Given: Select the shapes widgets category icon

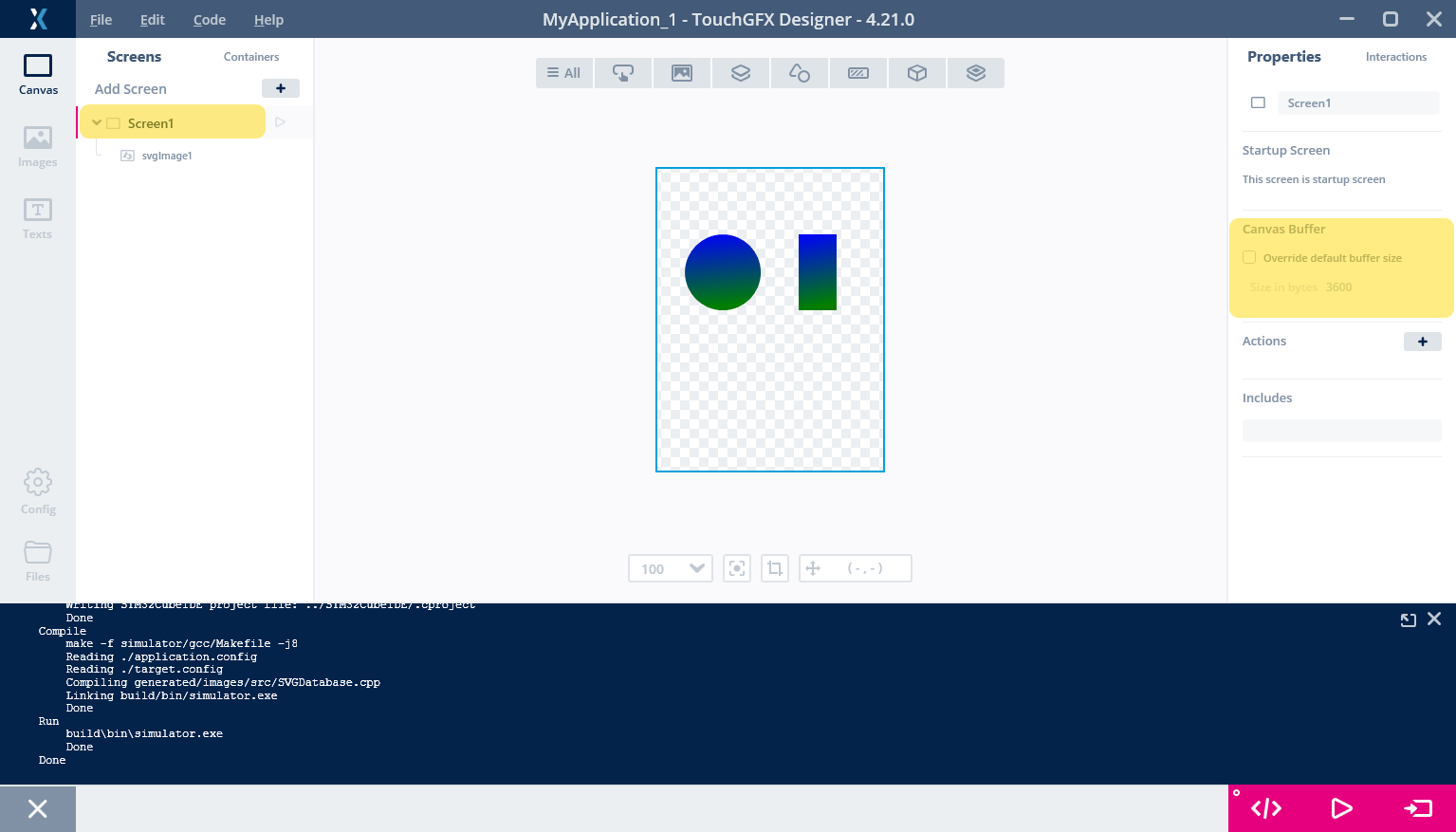Looking at the screenshot, I should click(800, 73).
